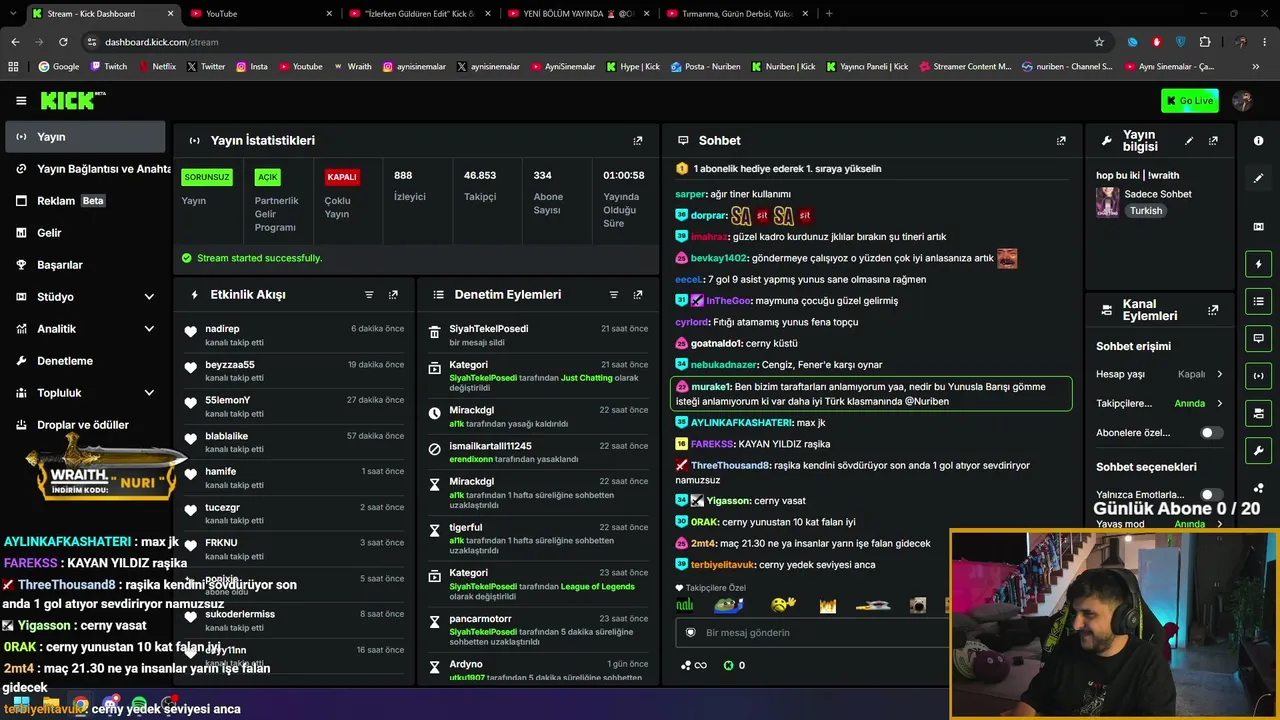The image size is (1280, 720).
Task: Click the browser address bar
Action: click(x=590, y=42)
